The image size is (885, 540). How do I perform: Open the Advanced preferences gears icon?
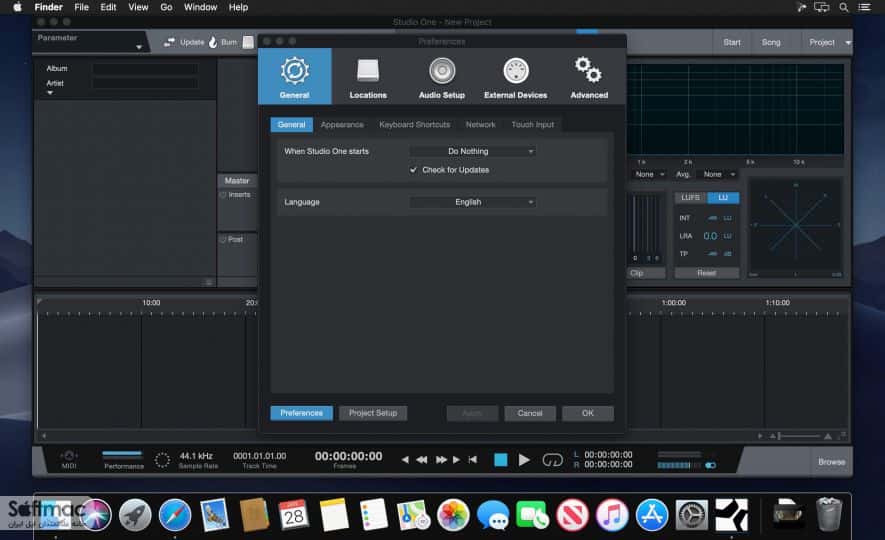tap(588, 70)
